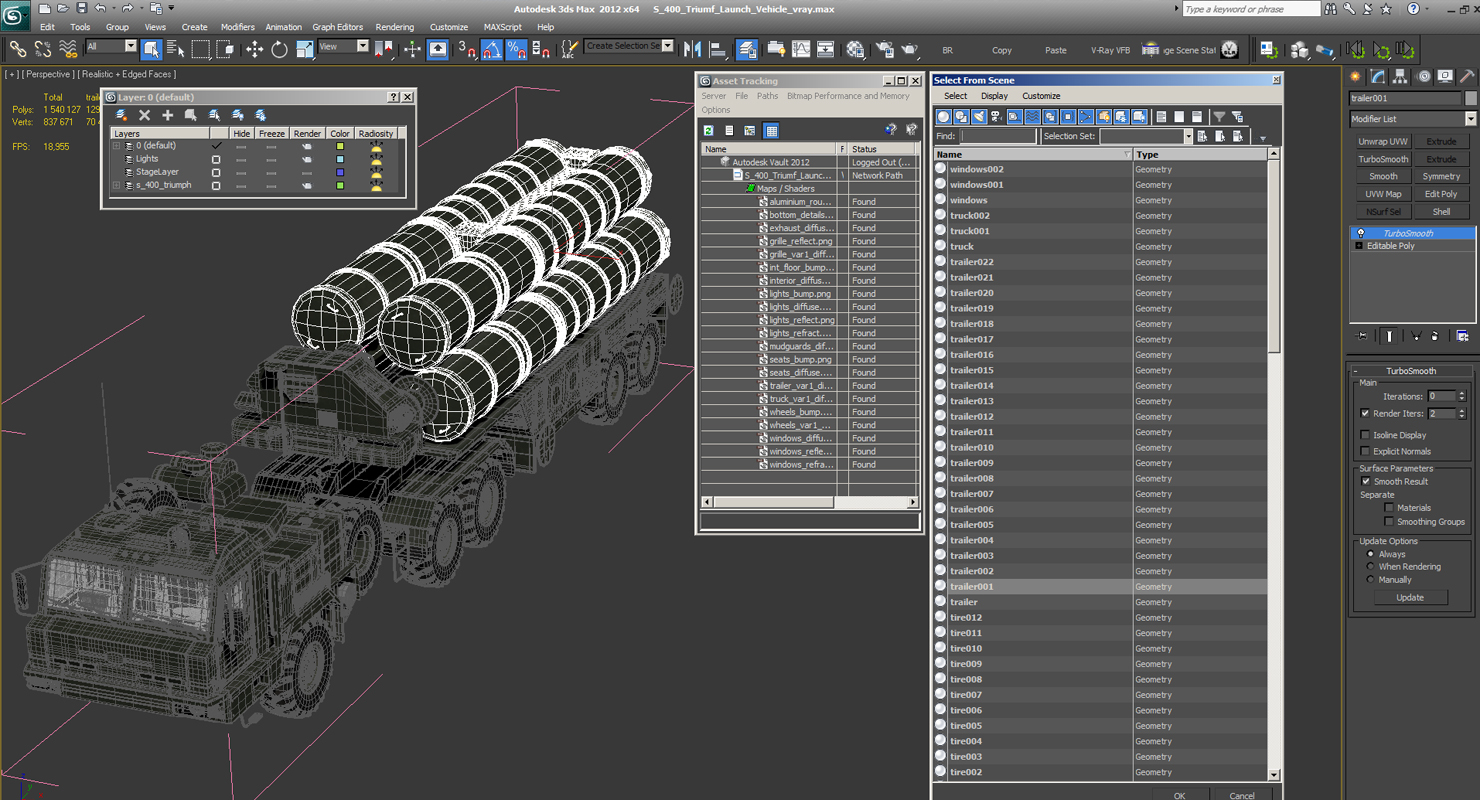Confirm selection with the OK button
The width and height of the screenshot is (1480, 800).
[1179, 795]
